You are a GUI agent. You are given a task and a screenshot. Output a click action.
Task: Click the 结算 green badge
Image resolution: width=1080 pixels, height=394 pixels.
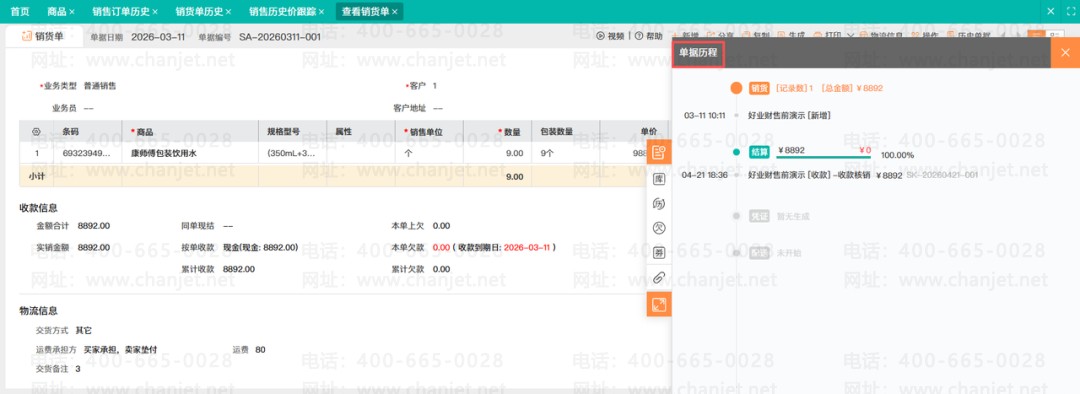click(x=759, y=151)
